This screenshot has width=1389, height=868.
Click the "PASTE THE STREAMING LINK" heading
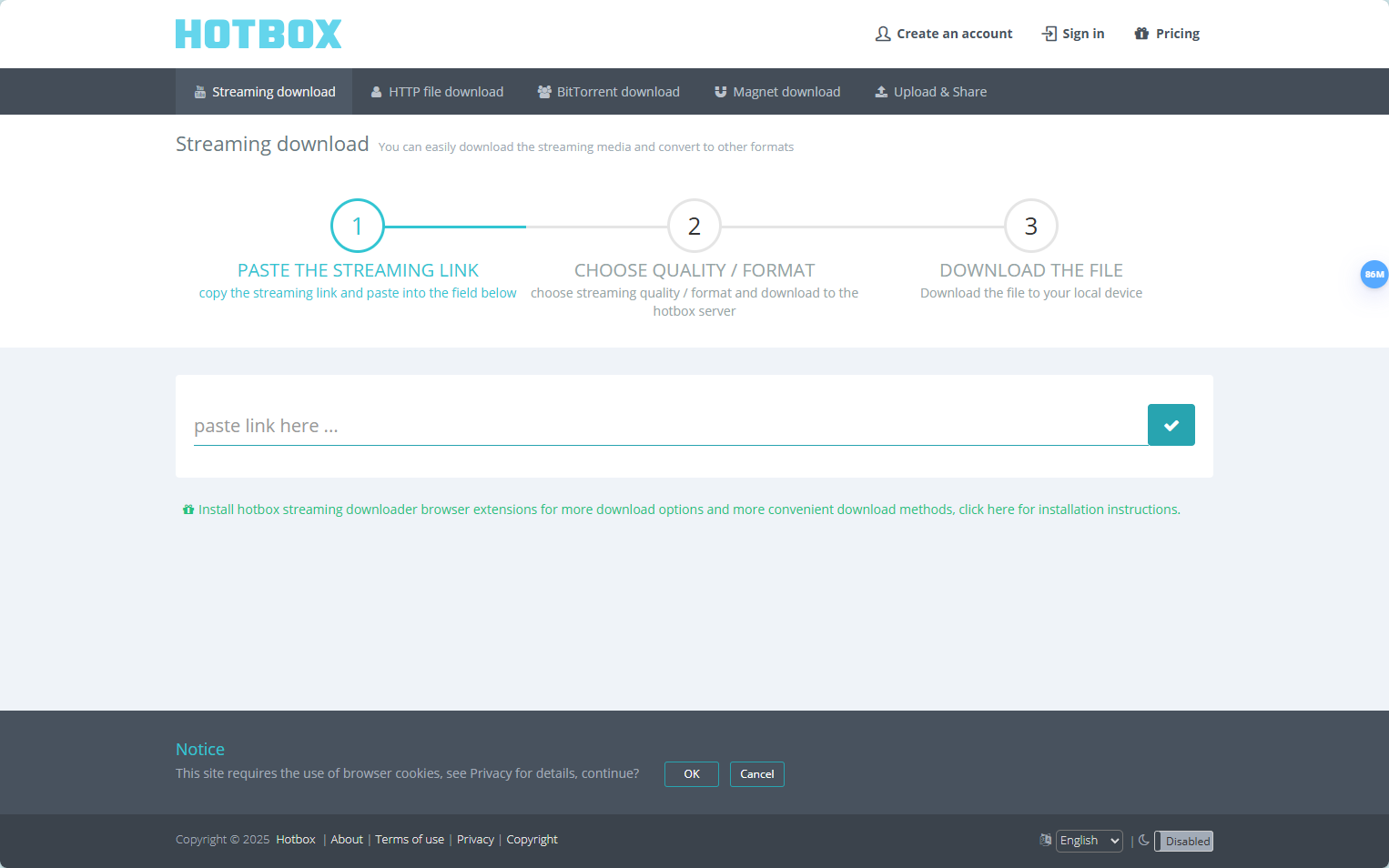tap(358, 270)
